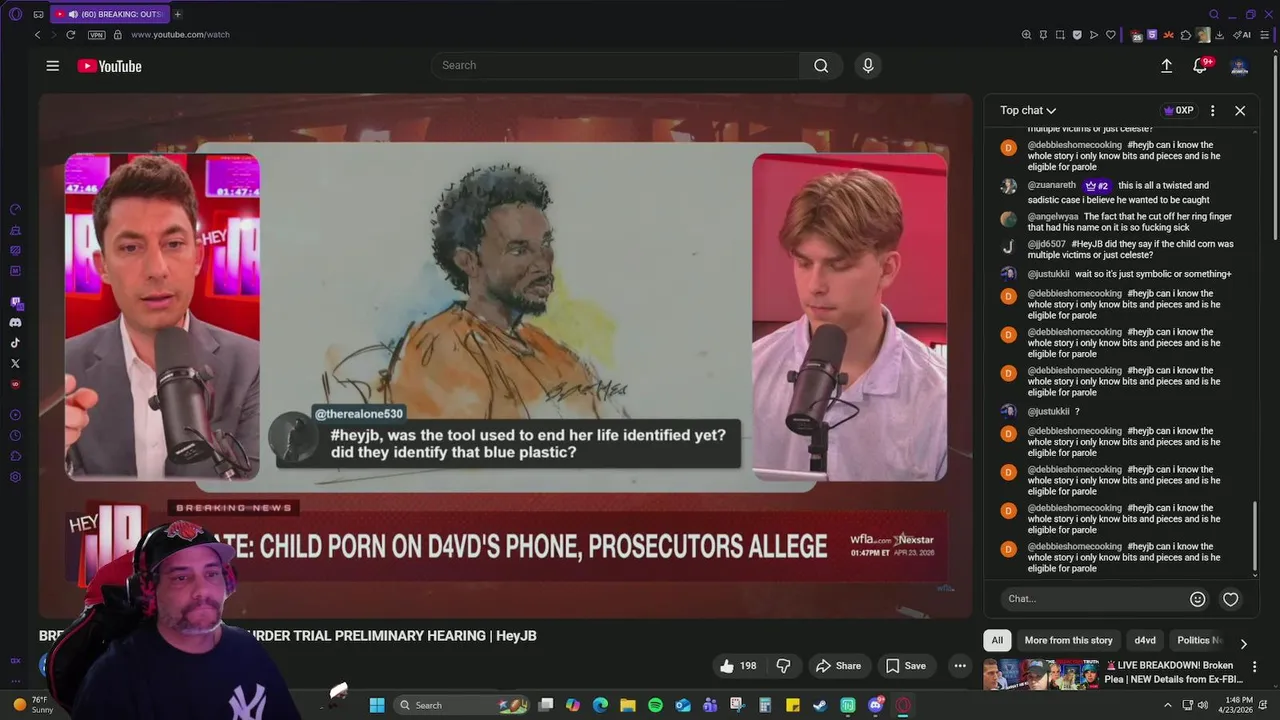Screen dimensions: 1280x720
Task: Open the emoji picker in chat
Action: (1197, 599)
